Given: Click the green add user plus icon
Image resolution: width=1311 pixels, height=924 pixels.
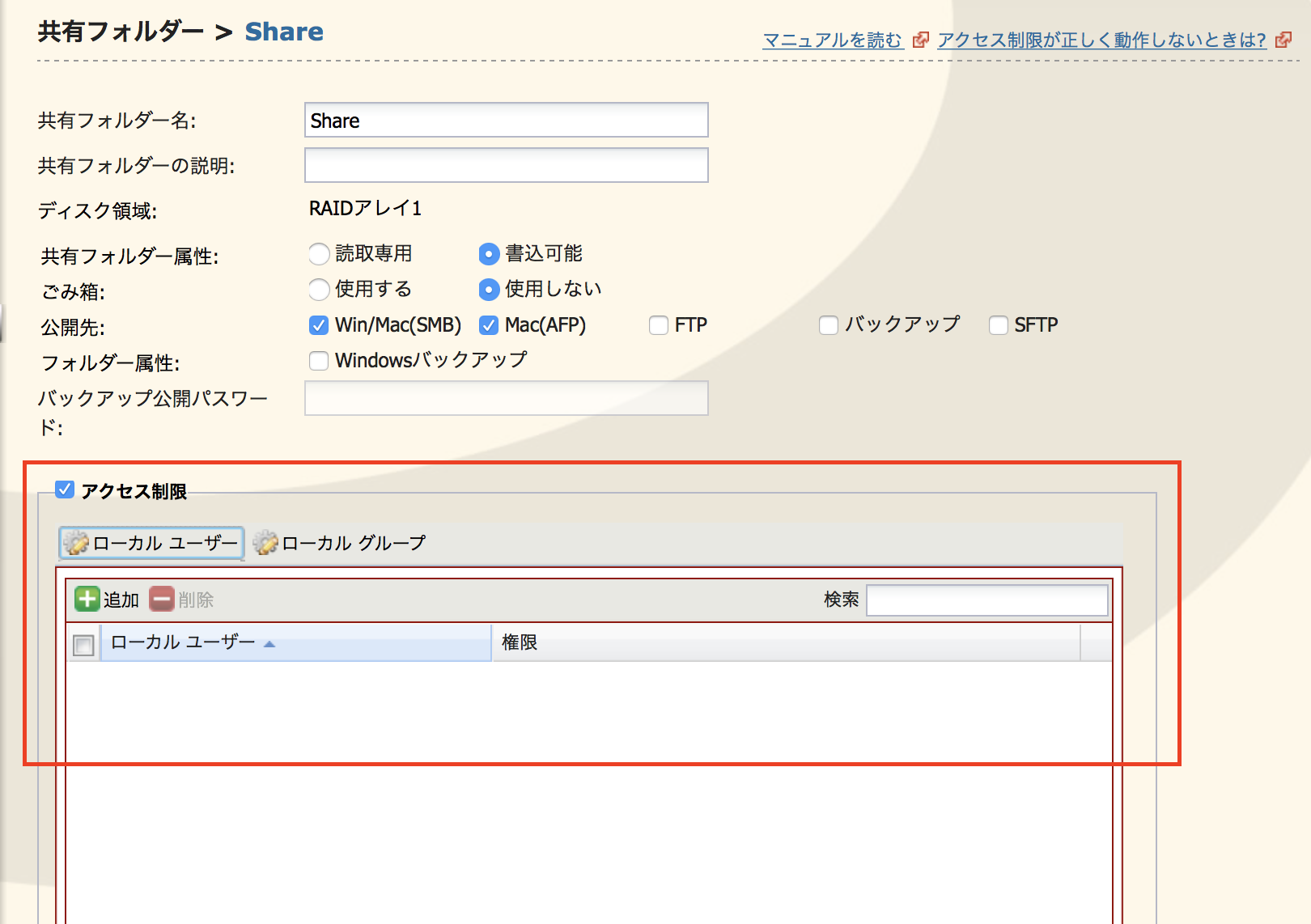Looking at the screenshot, I should pyautogui.click(x=87, y=600).
